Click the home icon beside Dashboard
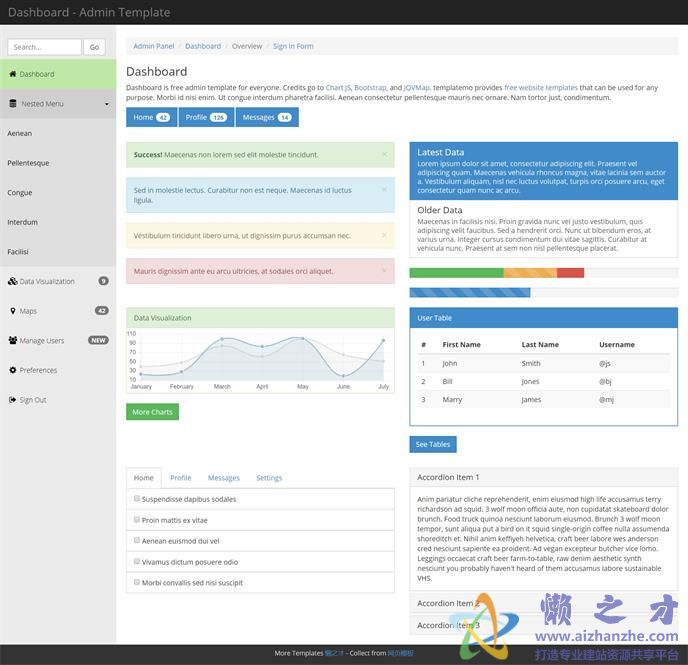This screenshot has height=665, width=688. pyautogui.click(x=13, y=74)
